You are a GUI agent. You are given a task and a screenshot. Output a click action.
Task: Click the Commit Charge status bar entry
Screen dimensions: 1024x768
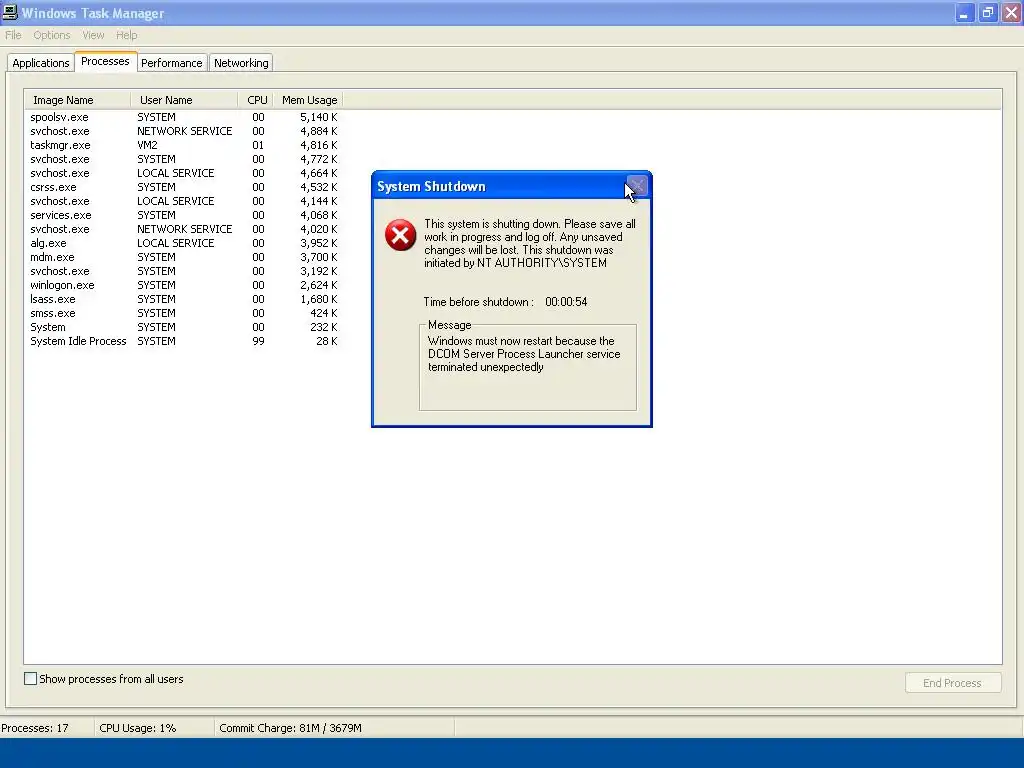coord(291,728)
